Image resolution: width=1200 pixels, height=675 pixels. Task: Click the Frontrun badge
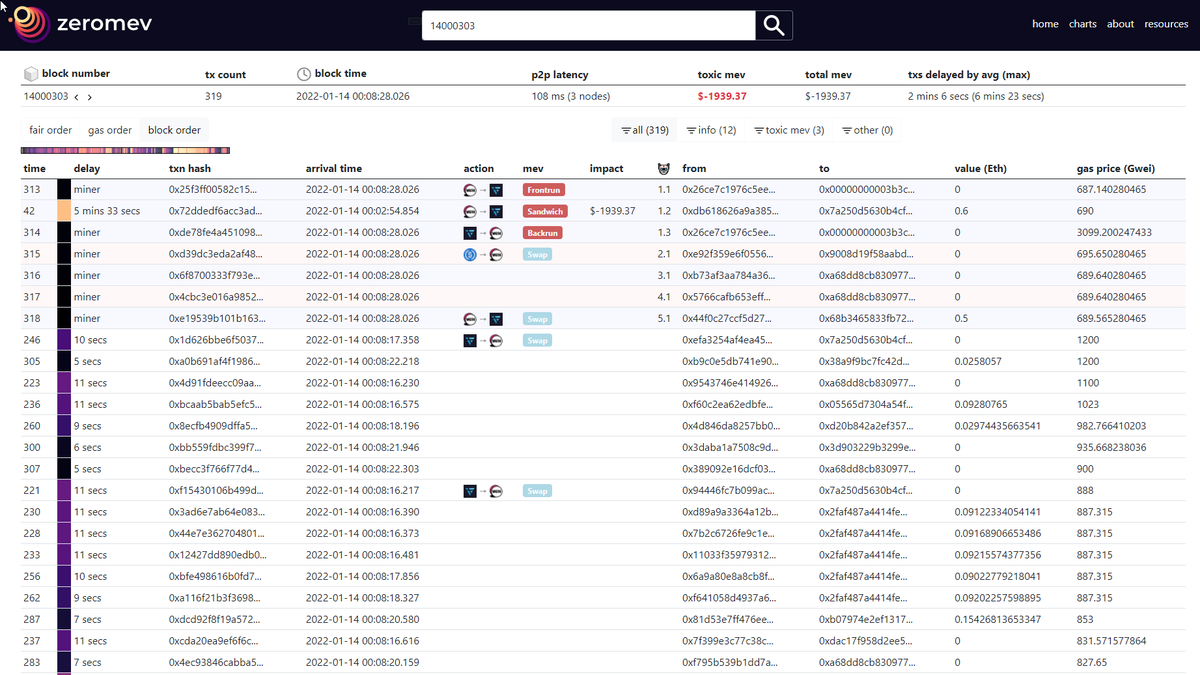point(544,190)
